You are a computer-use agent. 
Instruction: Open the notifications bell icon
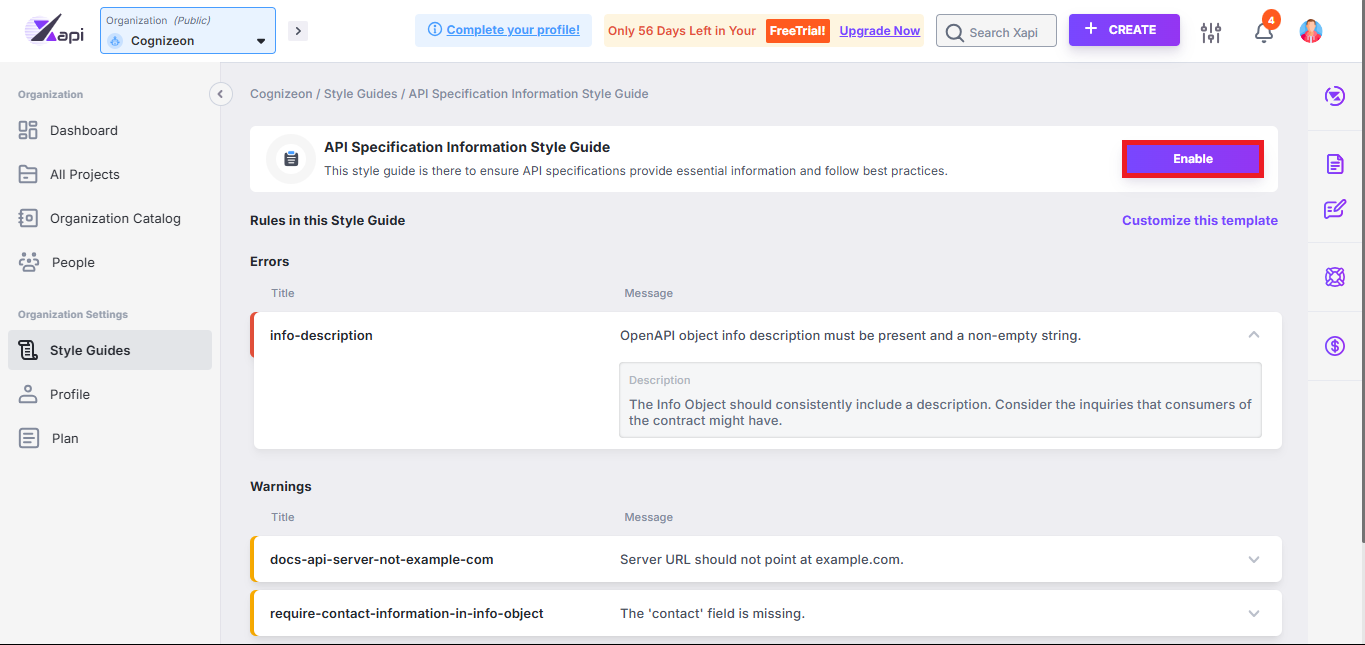1264,32
